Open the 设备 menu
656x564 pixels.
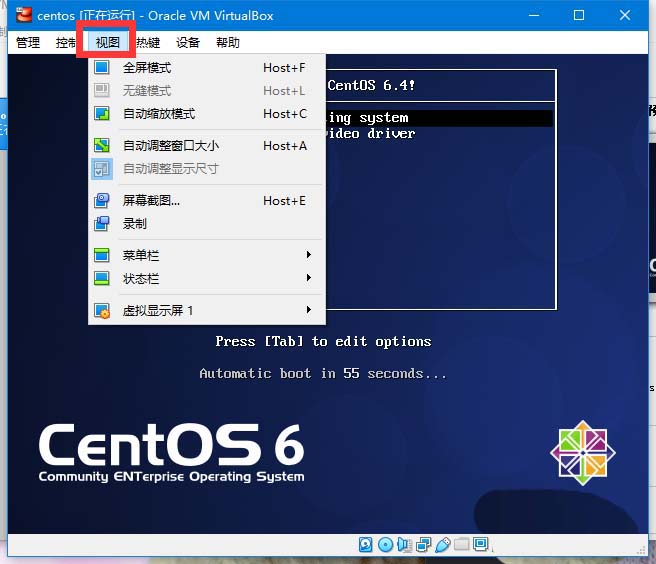click(x=188, y=42)
